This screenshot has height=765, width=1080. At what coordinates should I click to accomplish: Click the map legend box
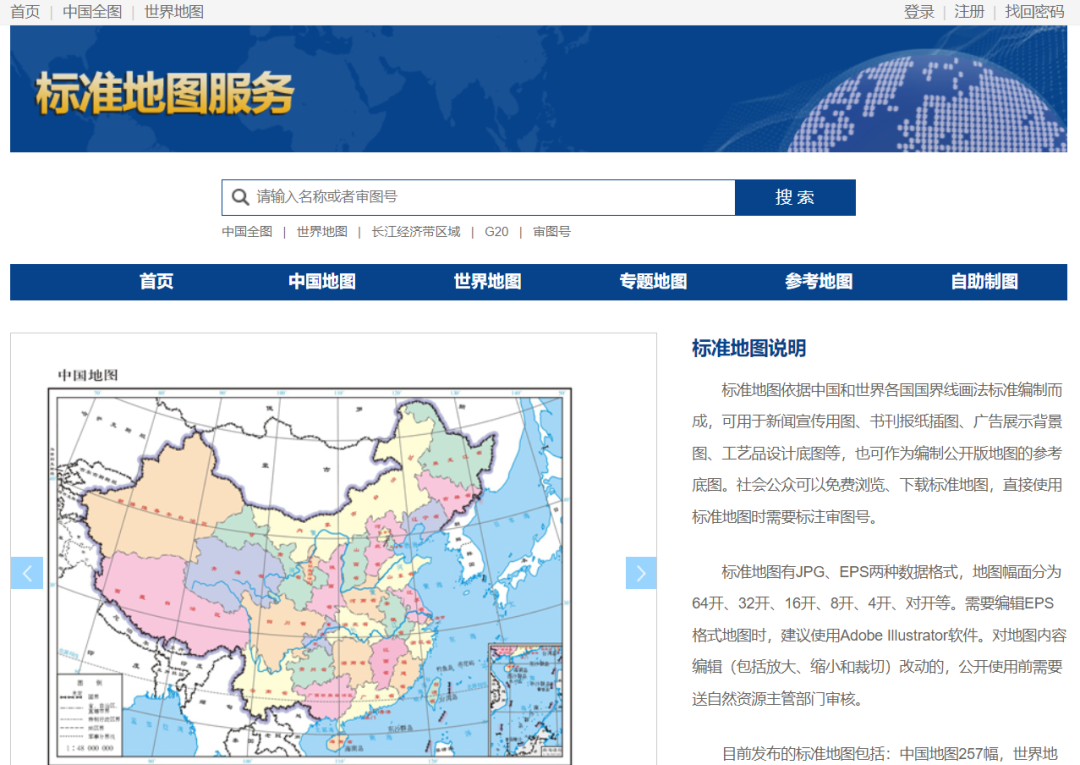90,715
